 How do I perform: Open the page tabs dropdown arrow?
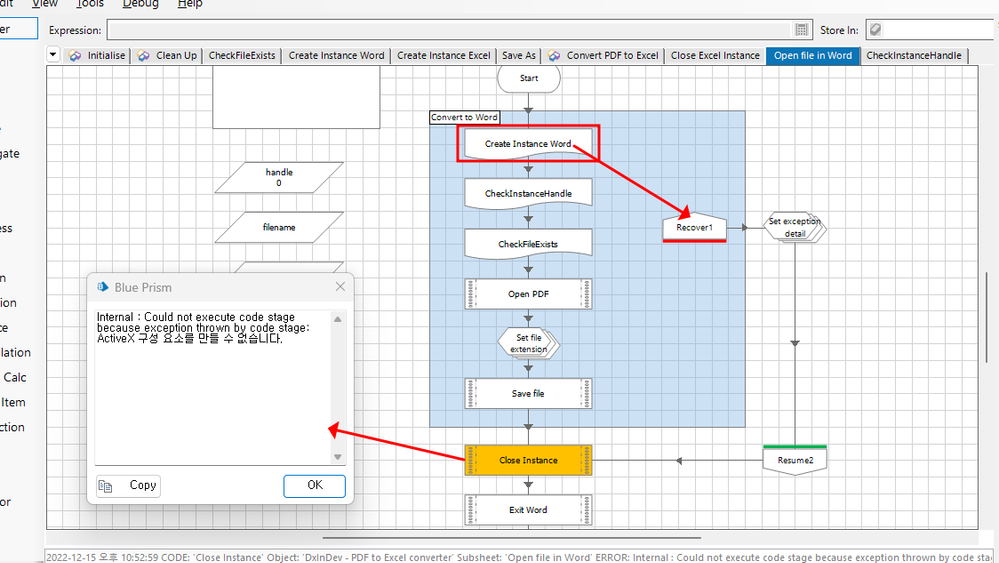(x=54, y=55)
